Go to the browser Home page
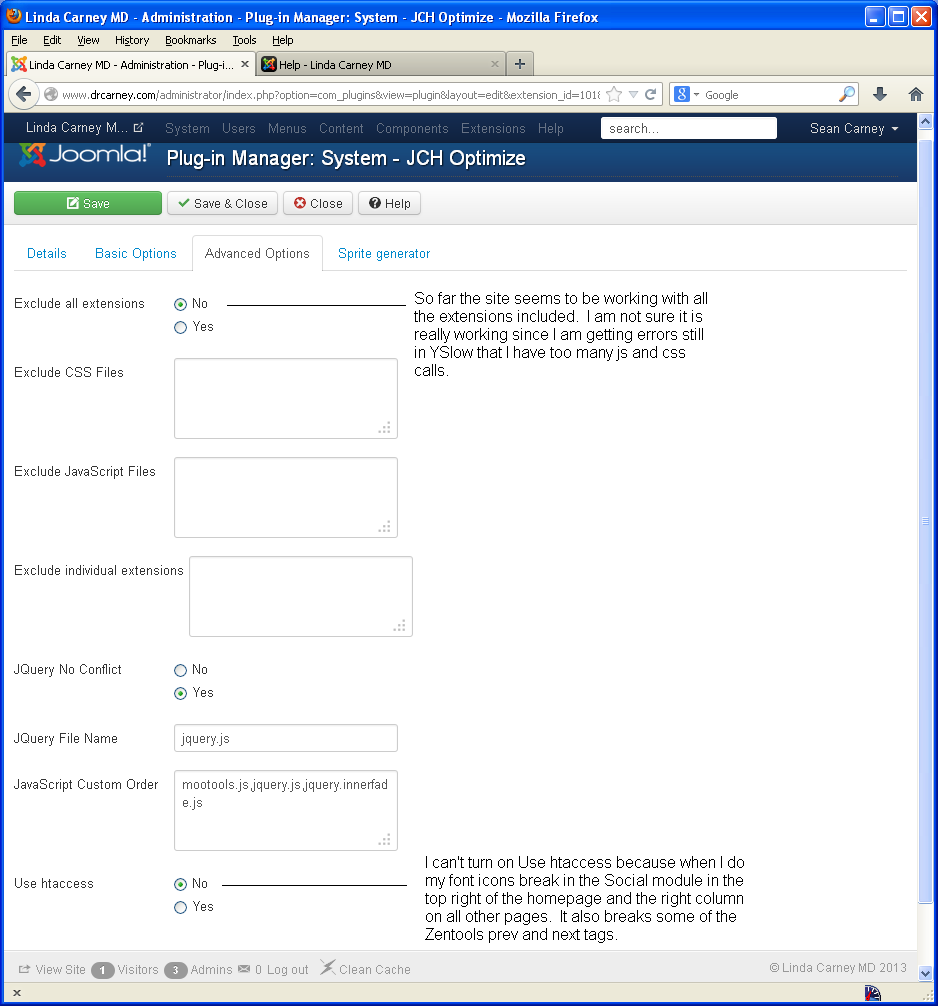 tap(916, 94)
